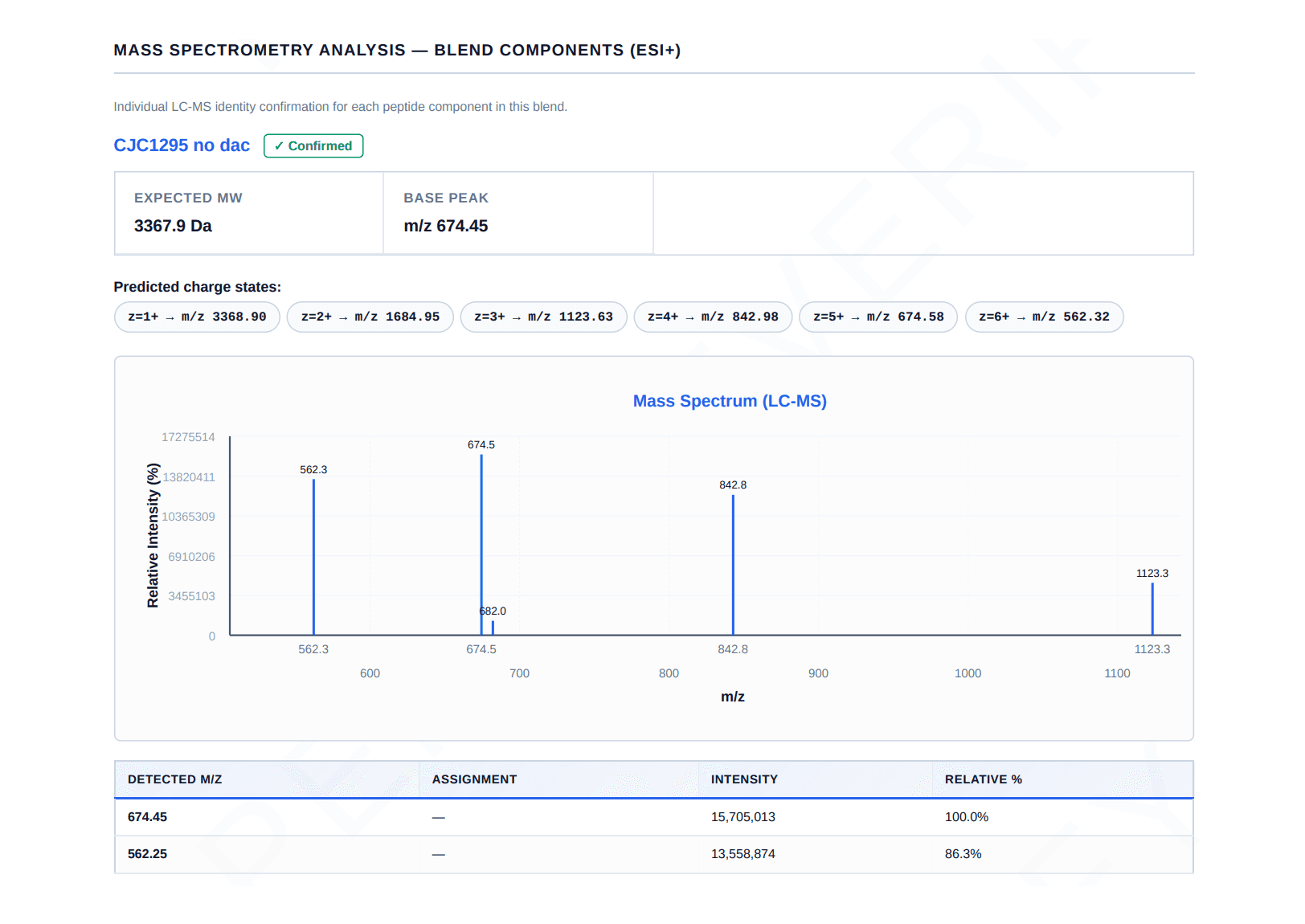Select the z=5+ m/z 674.58 charge chip
Screen dimensions: 1305x924
pyautogui.click(x=878, y=317)
